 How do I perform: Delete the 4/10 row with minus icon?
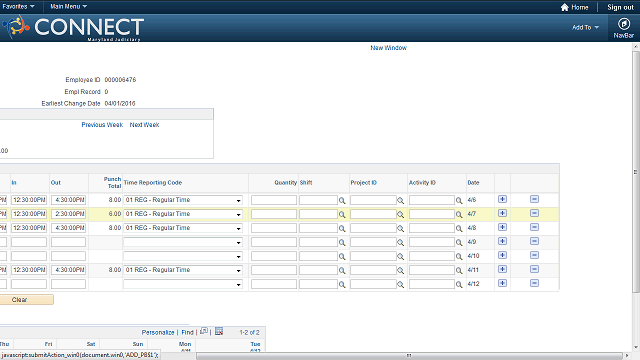point(534,255)
